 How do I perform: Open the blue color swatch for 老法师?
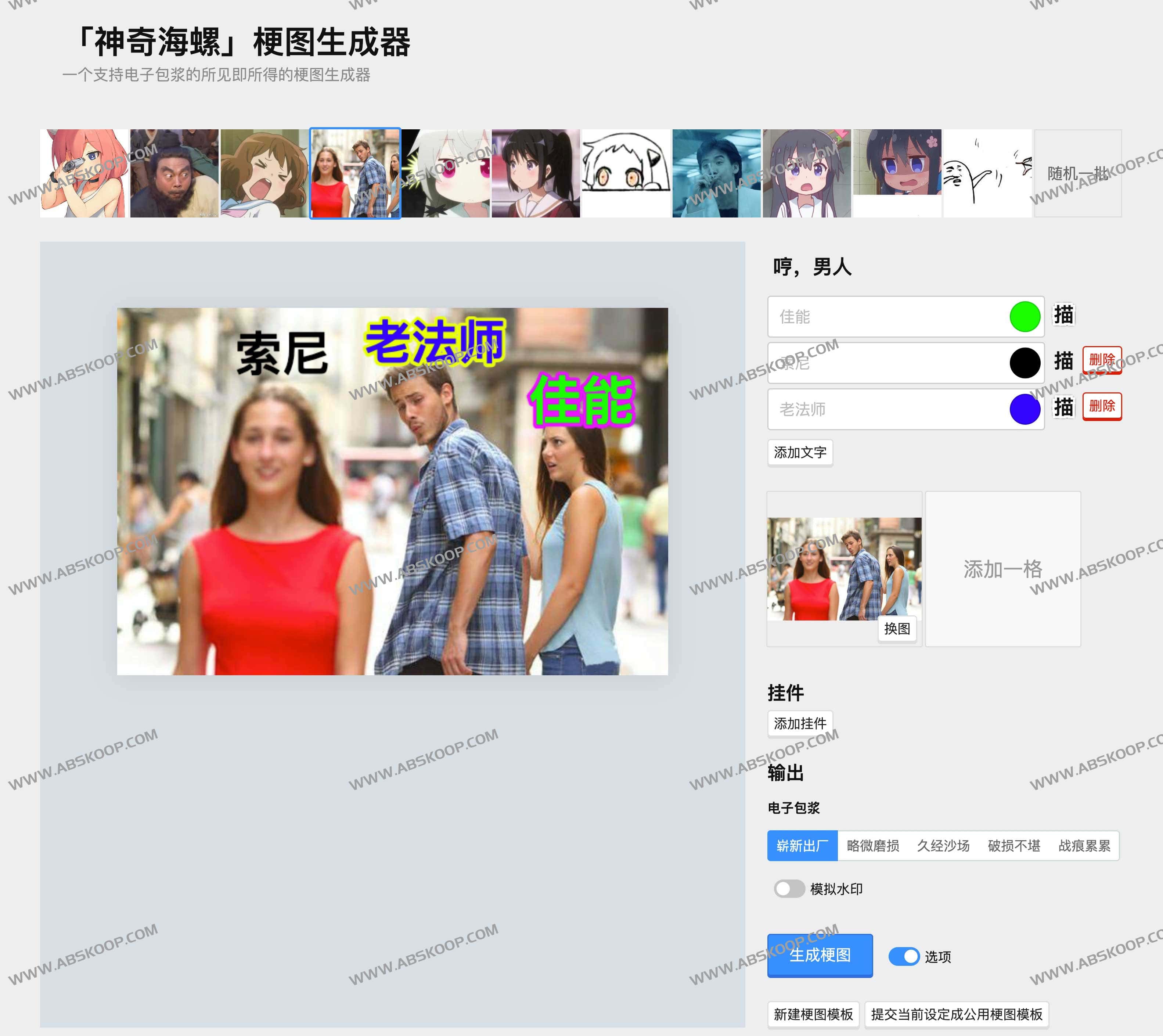point(1025,409)
